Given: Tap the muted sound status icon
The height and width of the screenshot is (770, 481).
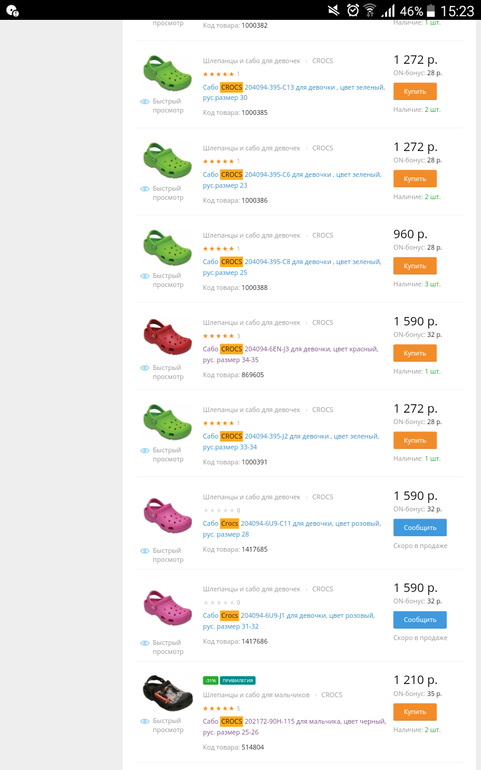Looking at the screenshot, I should [334, 10].
